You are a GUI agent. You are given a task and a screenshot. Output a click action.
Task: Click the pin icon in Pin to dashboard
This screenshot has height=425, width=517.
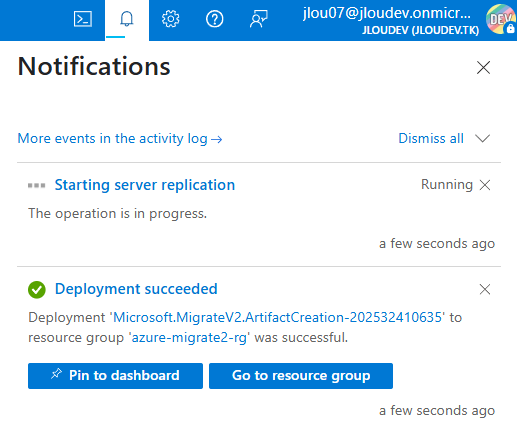[x=56, y=374]
